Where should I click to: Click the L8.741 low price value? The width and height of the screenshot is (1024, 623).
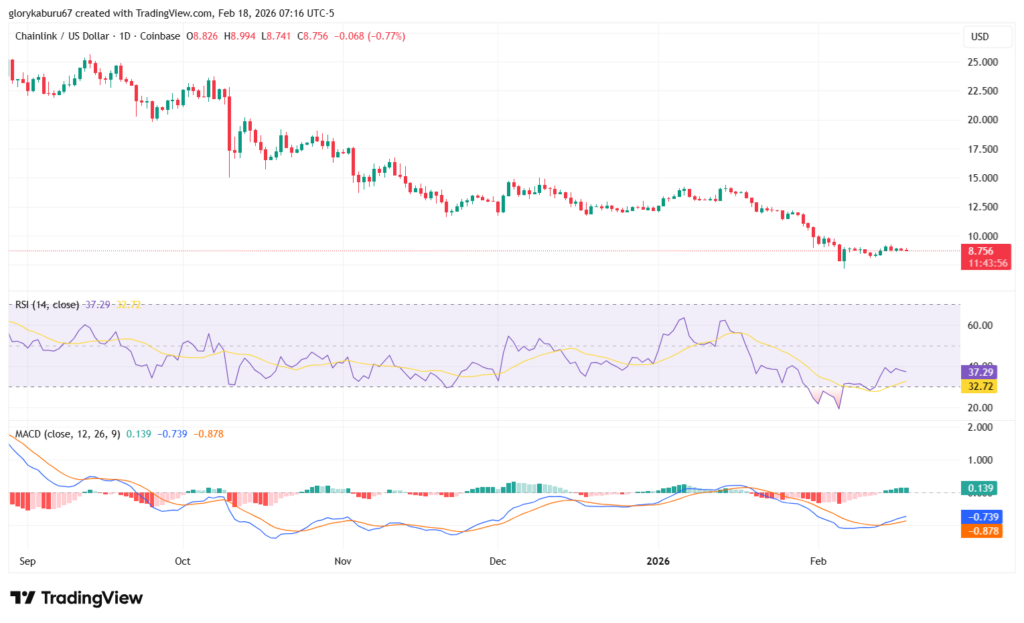(276, 37)
